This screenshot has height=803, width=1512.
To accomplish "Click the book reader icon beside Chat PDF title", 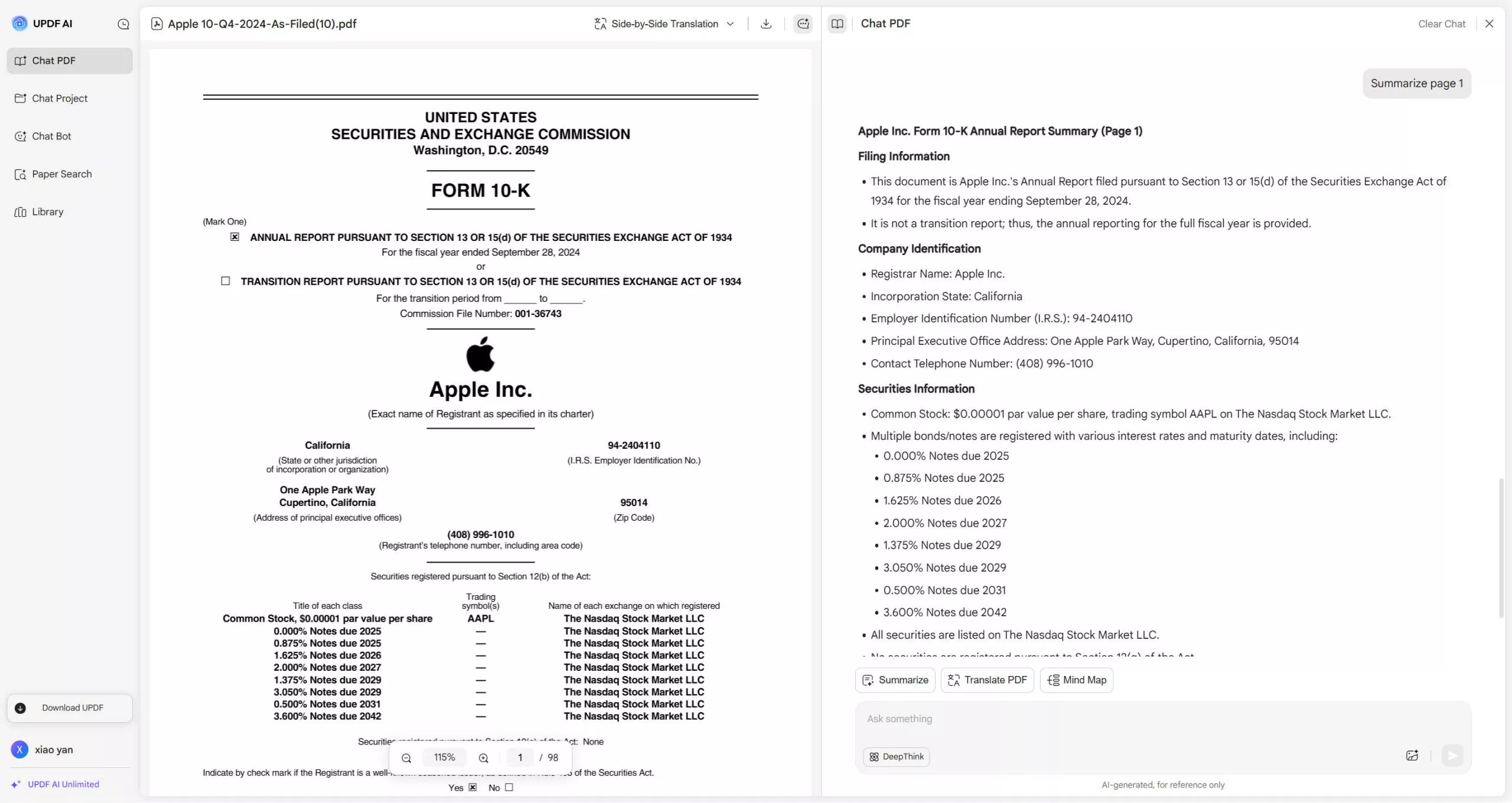I will pyautogui.click(x=837, y=24).
